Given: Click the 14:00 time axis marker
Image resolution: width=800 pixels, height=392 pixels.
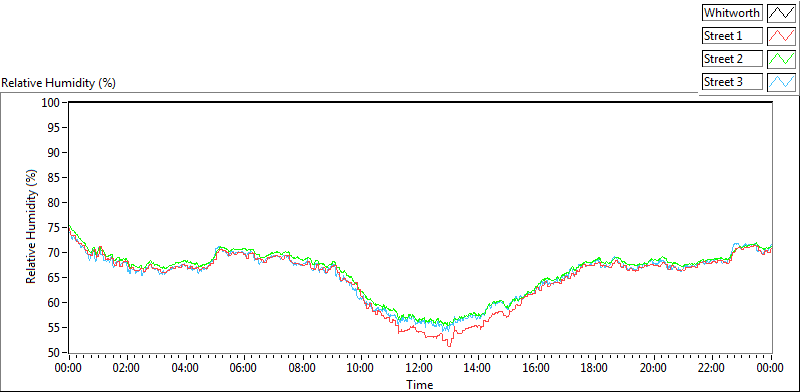Looking at the screenshot, I should coord(479,369).
